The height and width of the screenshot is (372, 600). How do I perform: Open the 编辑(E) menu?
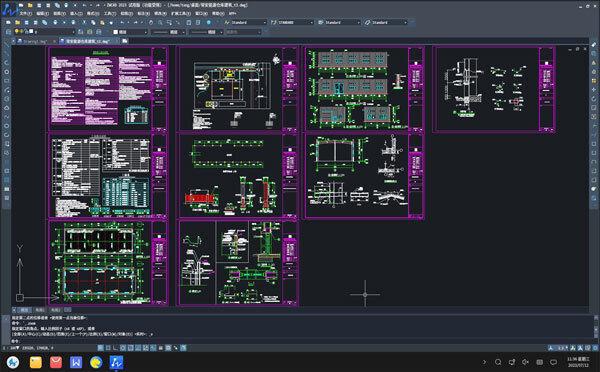click(x=43, y=13)
